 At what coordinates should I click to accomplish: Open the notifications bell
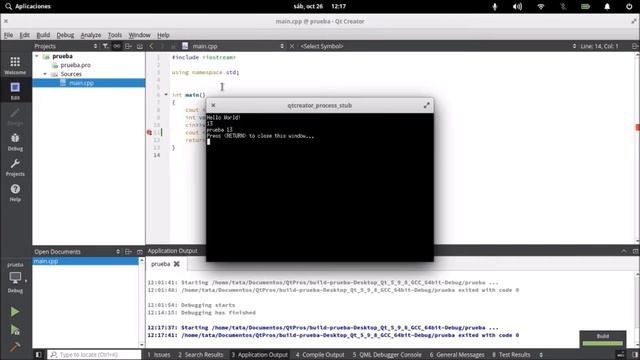(607, 7)
